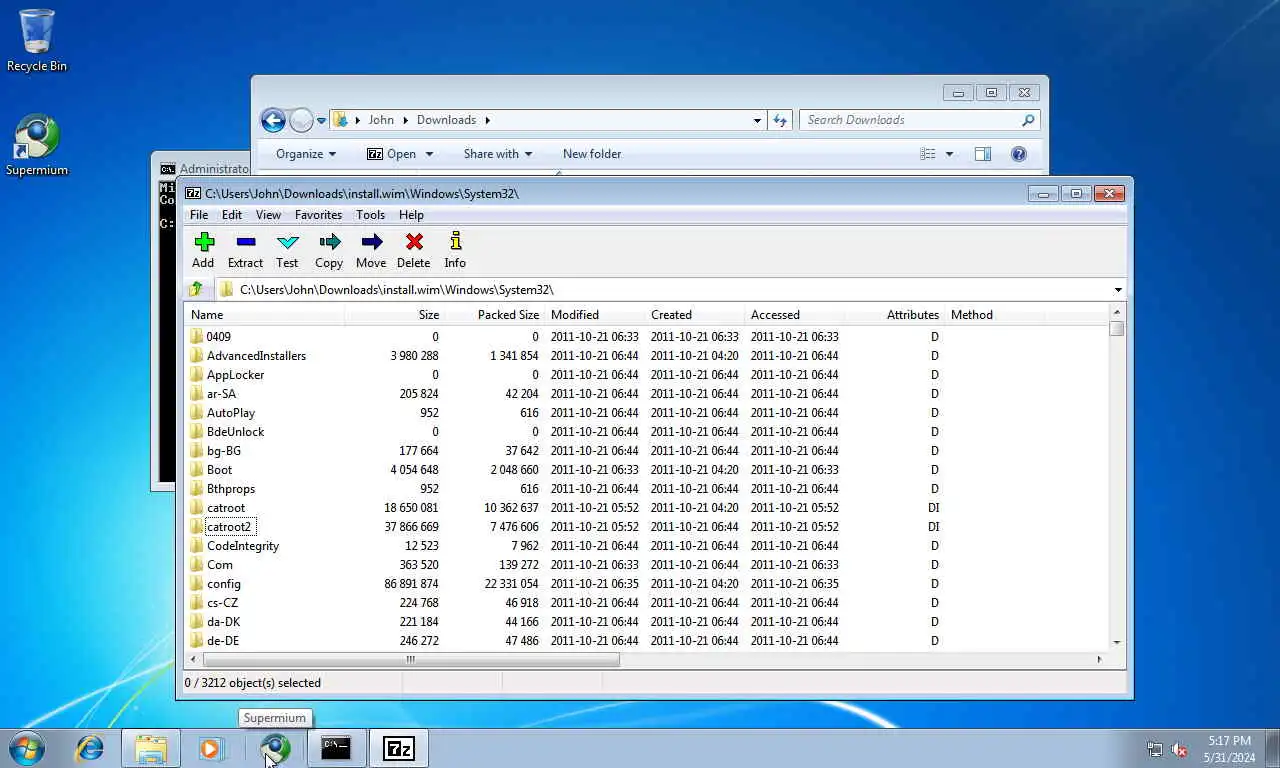The image size is (1280, 768).
Task: Run the Test archive tool
Action: pyautogui.click(x=287, y=242)
